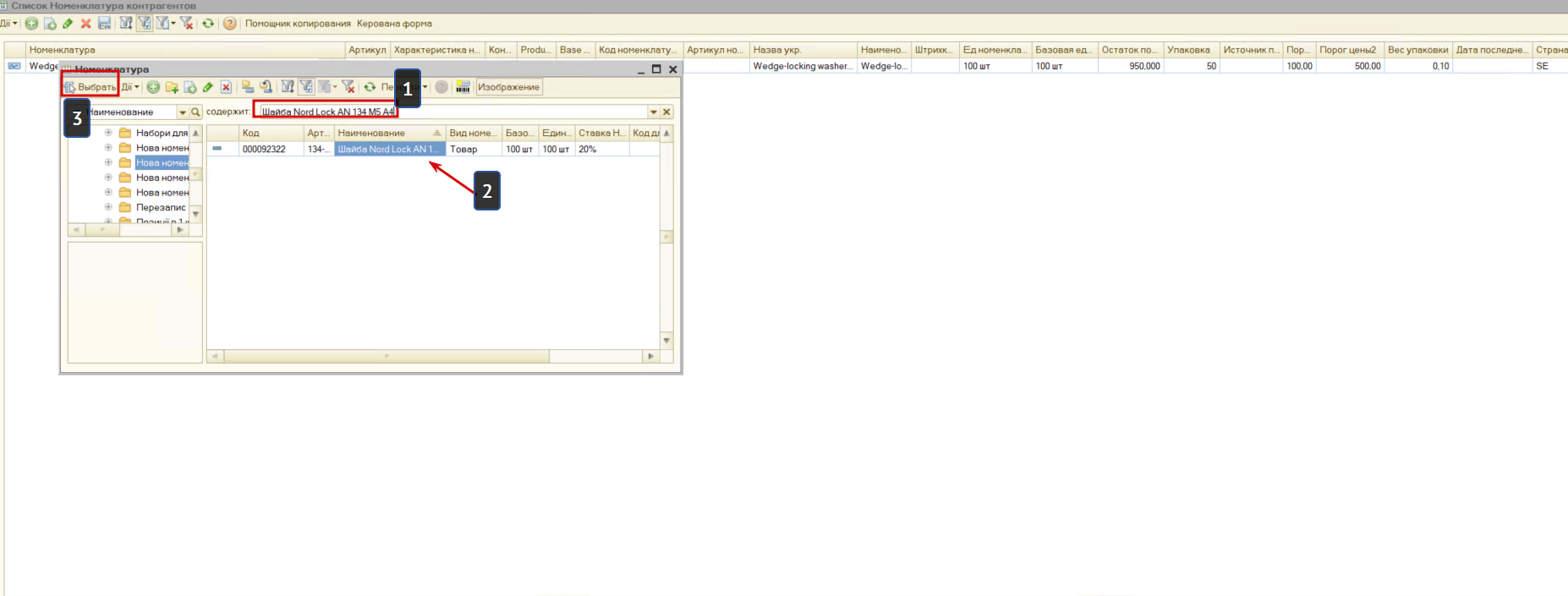The width and height of the screenshot is (1568, 596).
Task: Open Дії dropdown in the main window
Action: pyautogui.click(x=8, y=24)
